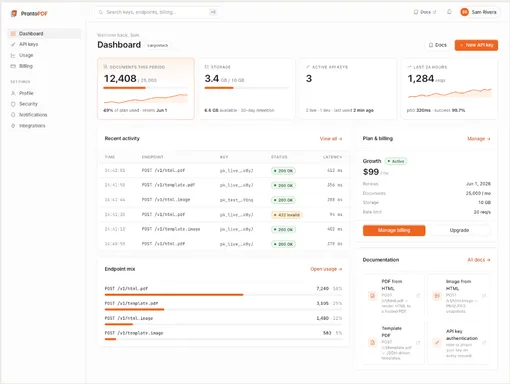Click the New API key button
This screenshot has width=510, height=384.
click(x=476, y=45)
